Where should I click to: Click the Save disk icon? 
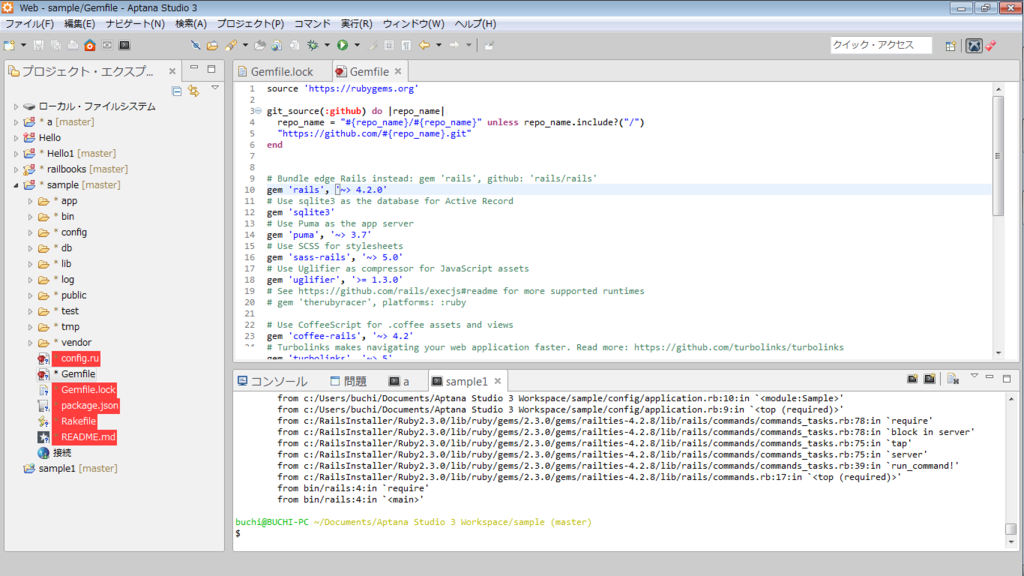click(39, 45)
